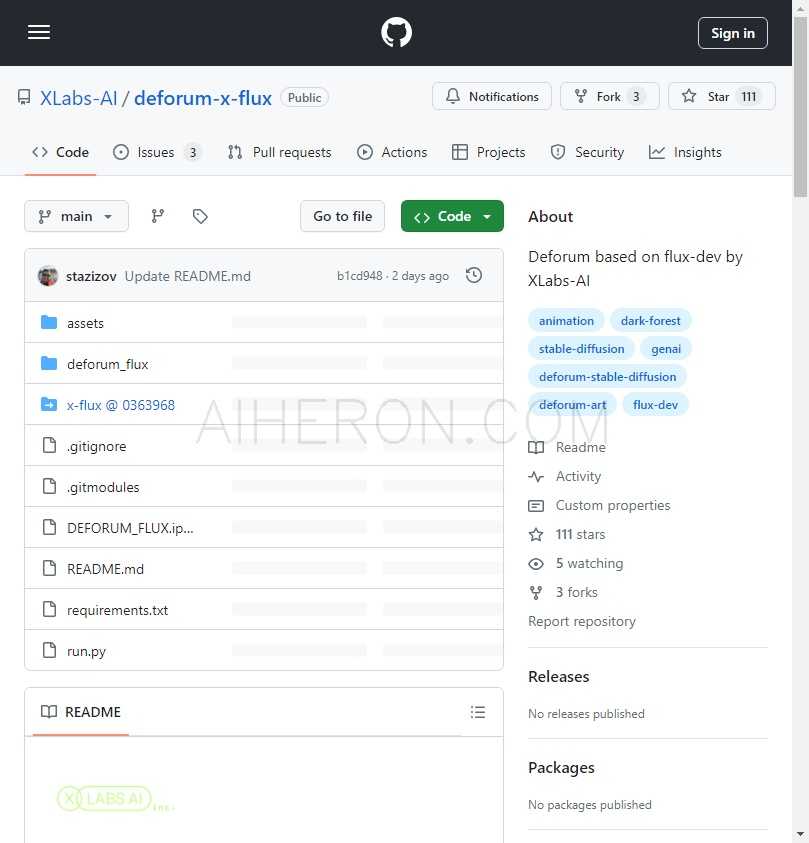Open the .gitignore file
This screenshot has width=809, height=843.
(x=97, y=446)
